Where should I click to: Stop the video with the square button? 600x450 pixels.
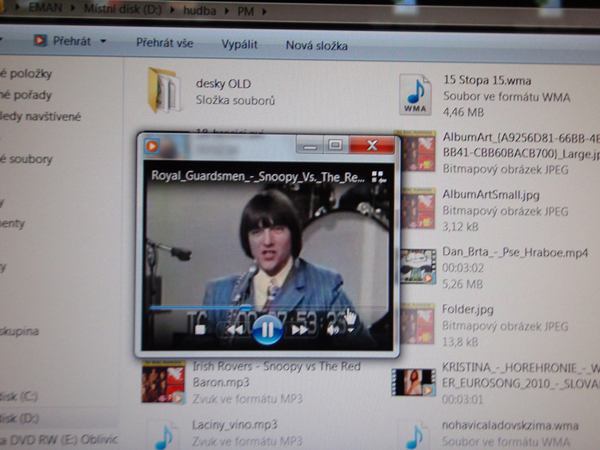pos(200,329)
